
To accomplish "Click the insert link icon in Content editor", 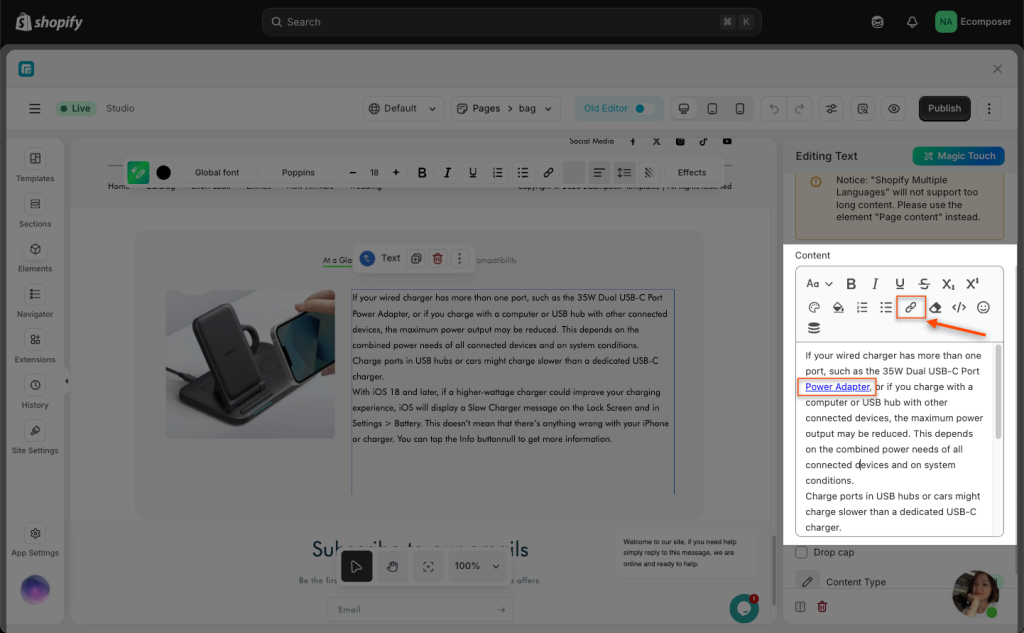I will pyautogui.click(x=910, y=308).
